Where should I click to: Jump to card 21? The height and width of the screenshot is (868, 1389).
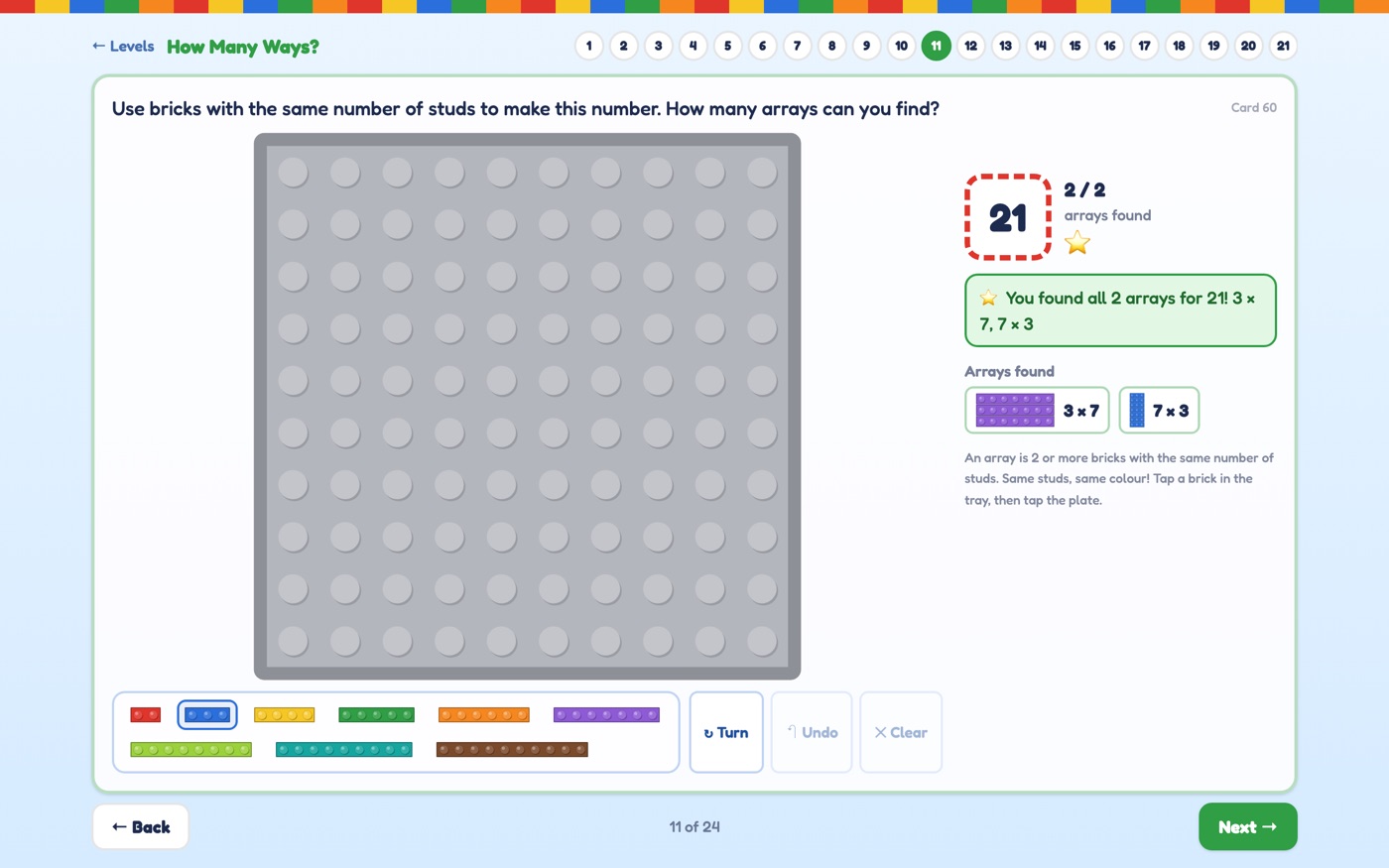click(x=1284, y=46)
